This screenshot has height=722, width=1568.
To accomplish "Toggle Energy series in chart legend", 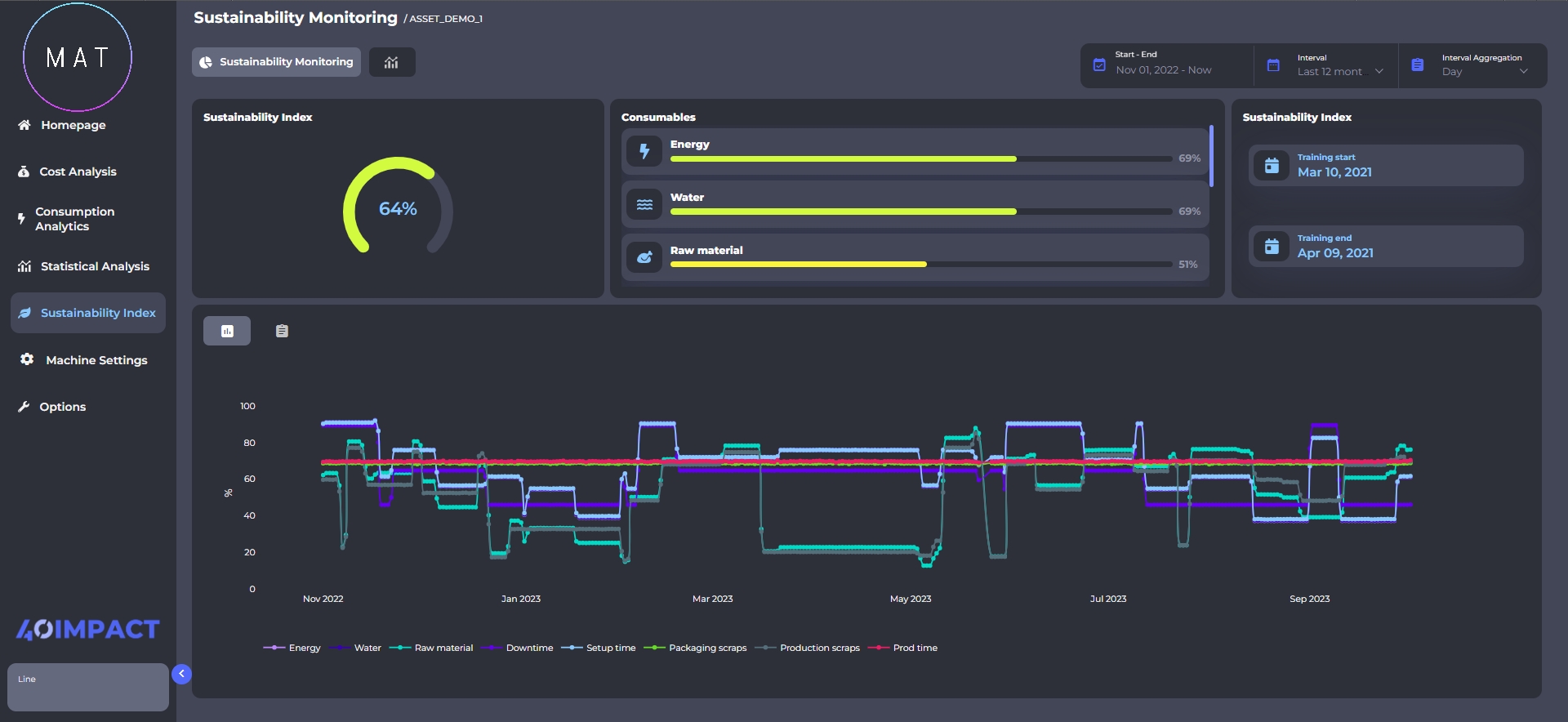I will click(292, 648).
